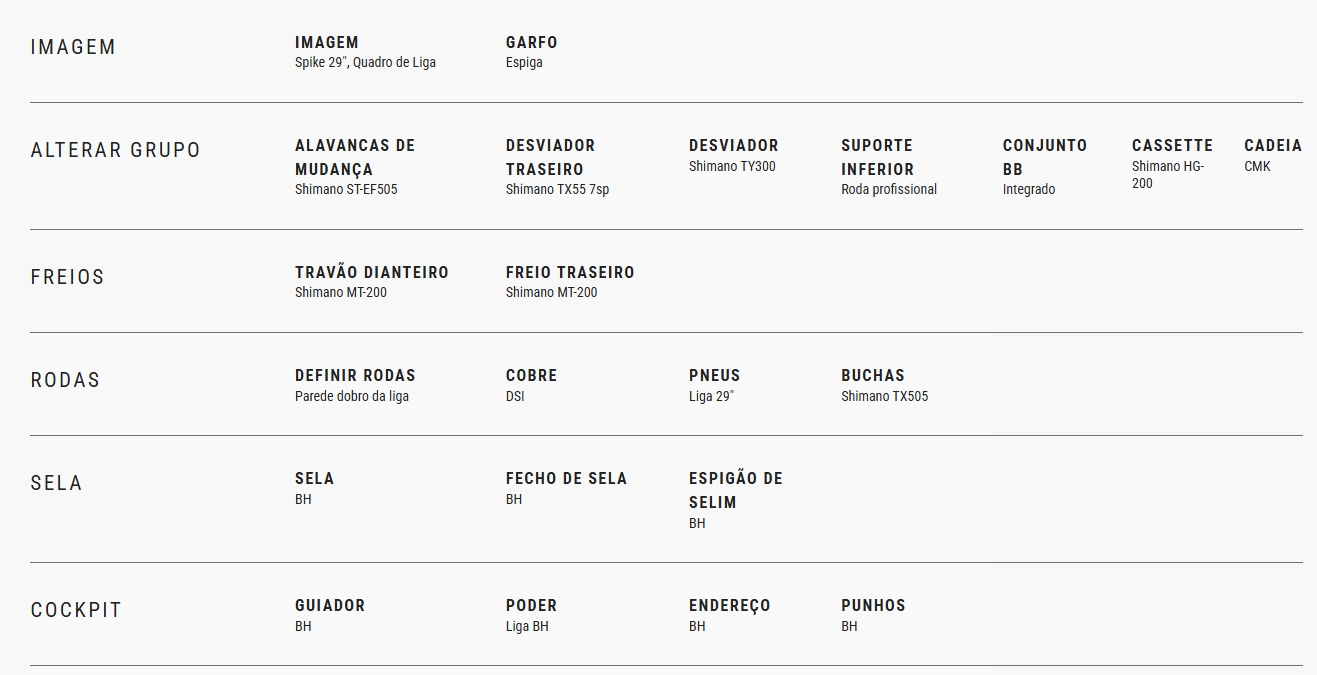Screen dimensions: 1317x675
Task: Click the GARFO spec label
Action: 531,42
